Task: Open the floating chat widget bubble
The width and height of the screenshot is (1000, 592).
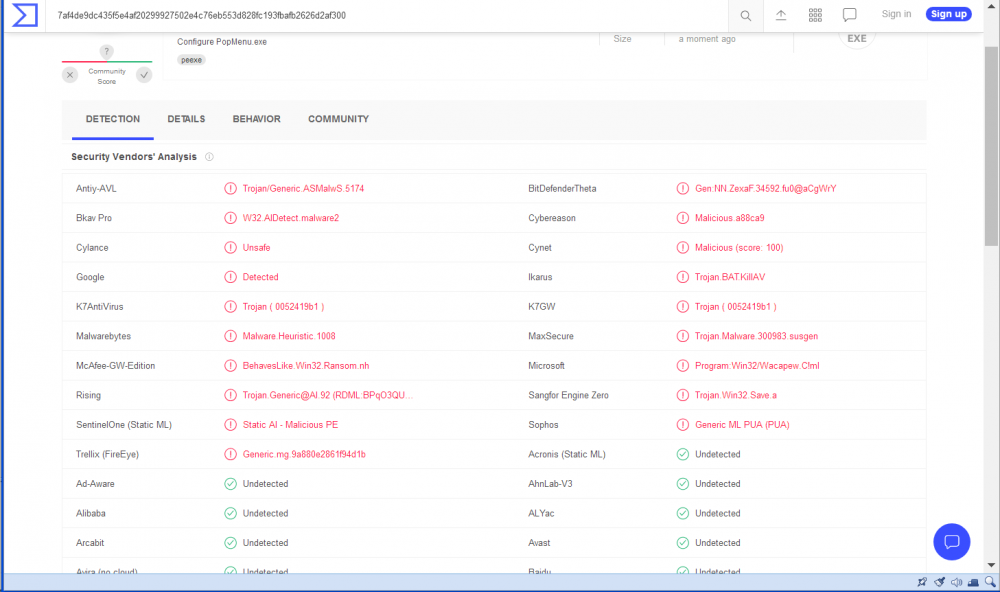Action: point(951,541)
